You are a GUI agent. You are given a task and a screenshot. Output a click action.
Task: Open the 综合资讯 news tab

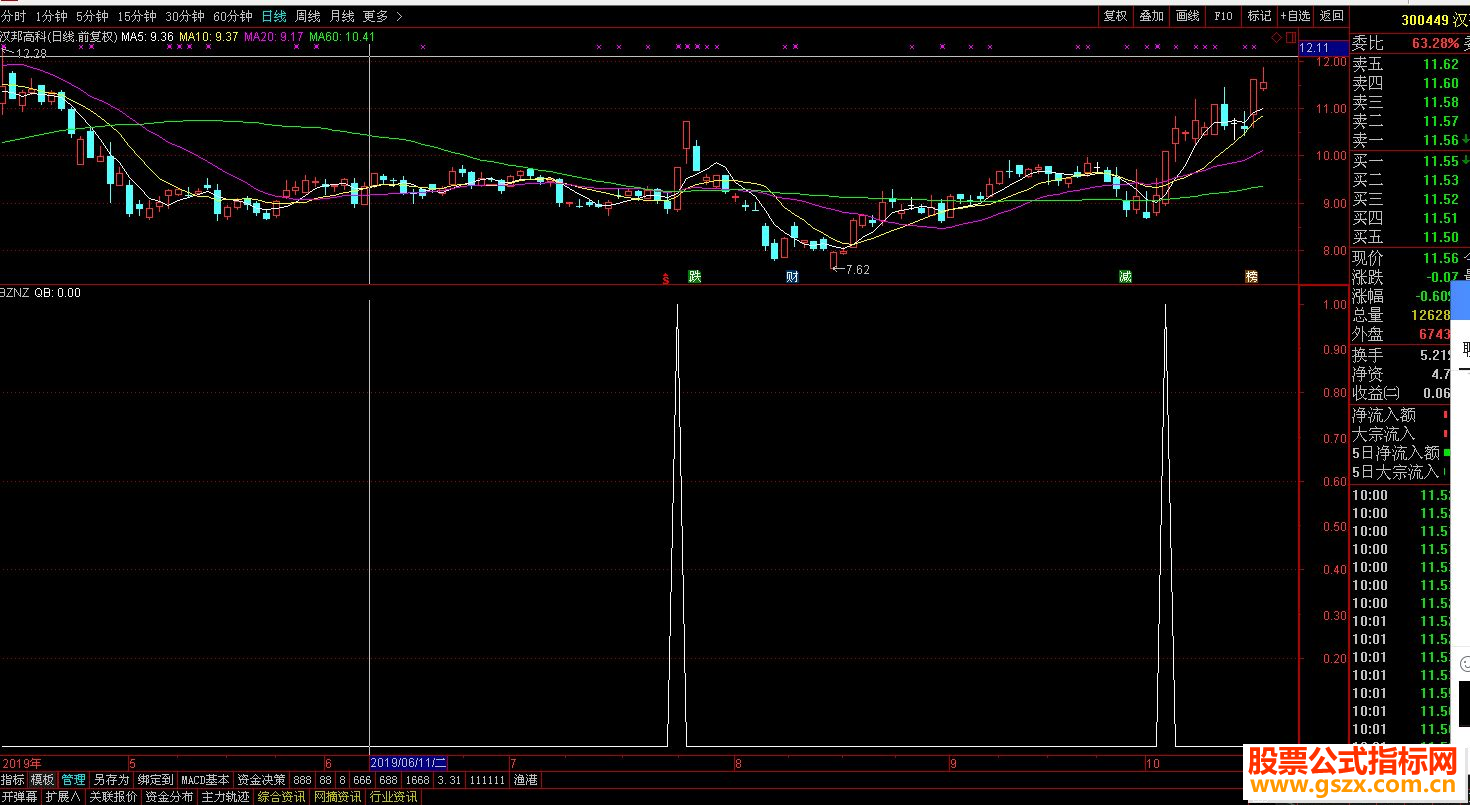(281, 797)
